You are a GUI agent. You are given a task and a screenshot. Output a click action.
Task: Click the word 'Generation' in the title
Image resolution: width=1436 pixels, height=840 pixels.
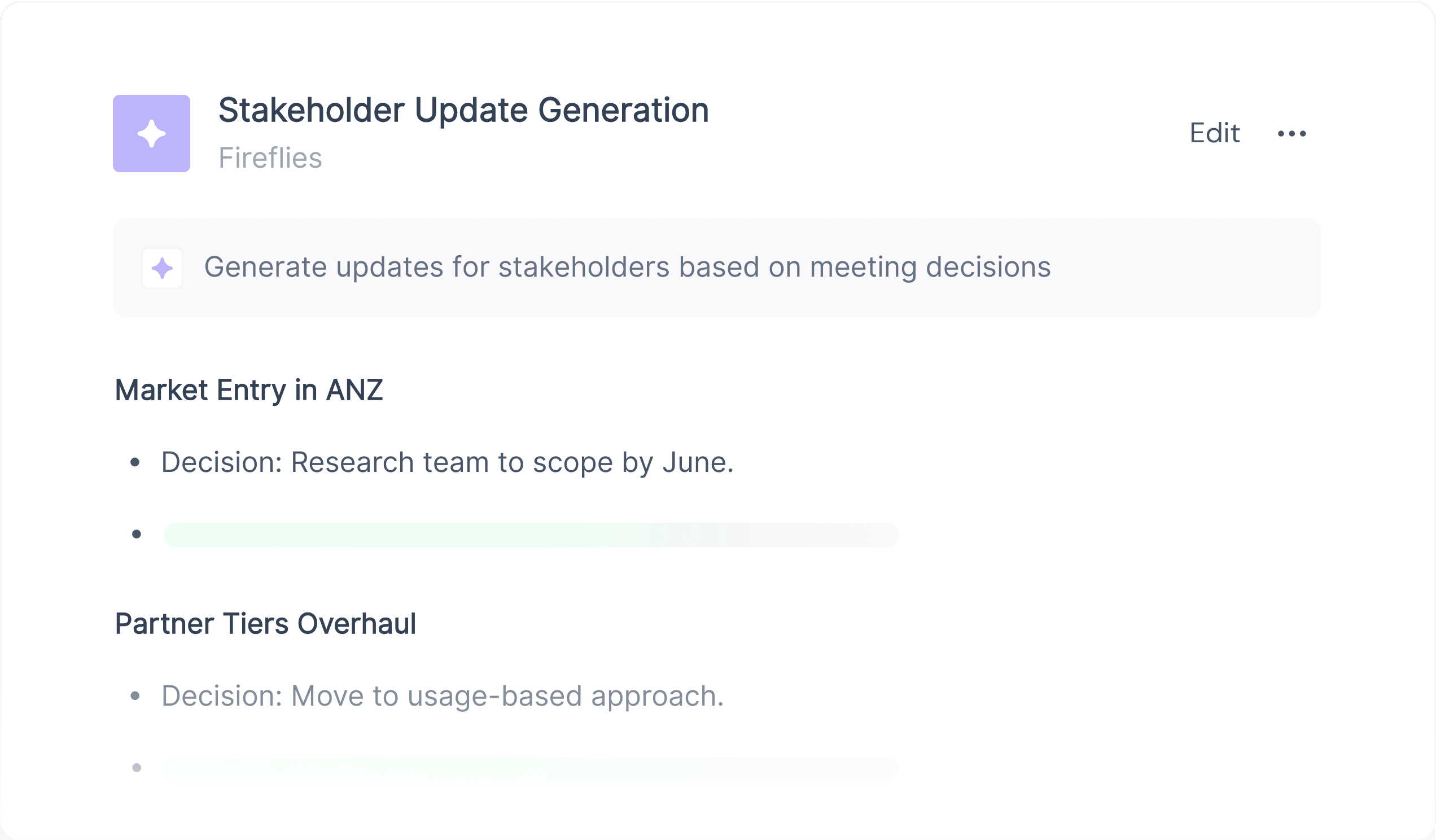pos(623,110)
